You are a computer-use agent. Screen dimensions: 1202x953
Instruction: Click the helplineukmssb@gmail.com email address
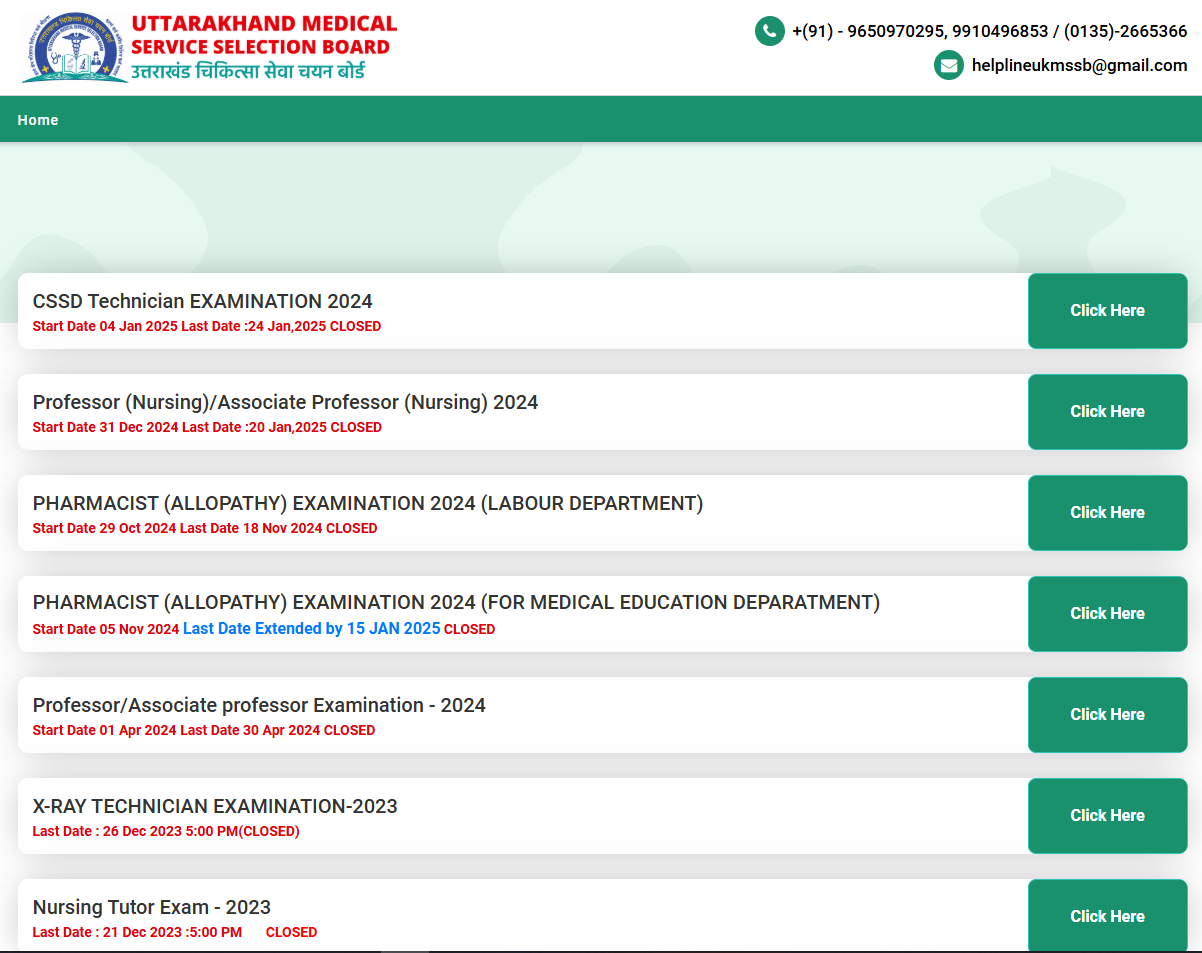pyautogui.click(x=1079, y=65)
